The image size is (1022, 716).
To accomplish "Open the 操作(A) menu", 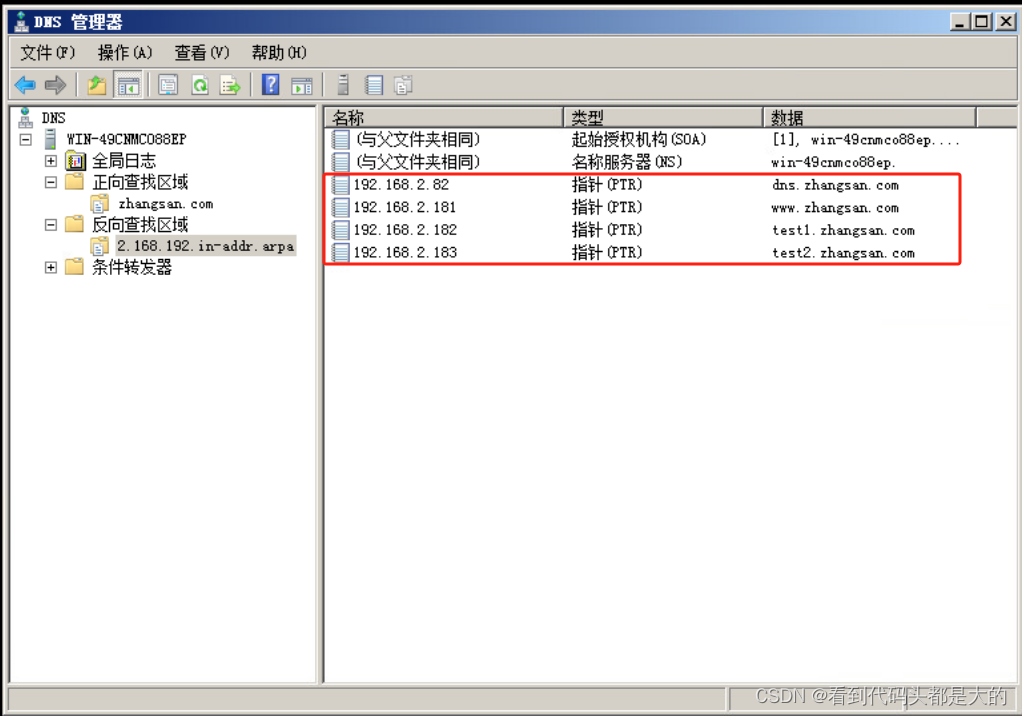I will [124, 53].
